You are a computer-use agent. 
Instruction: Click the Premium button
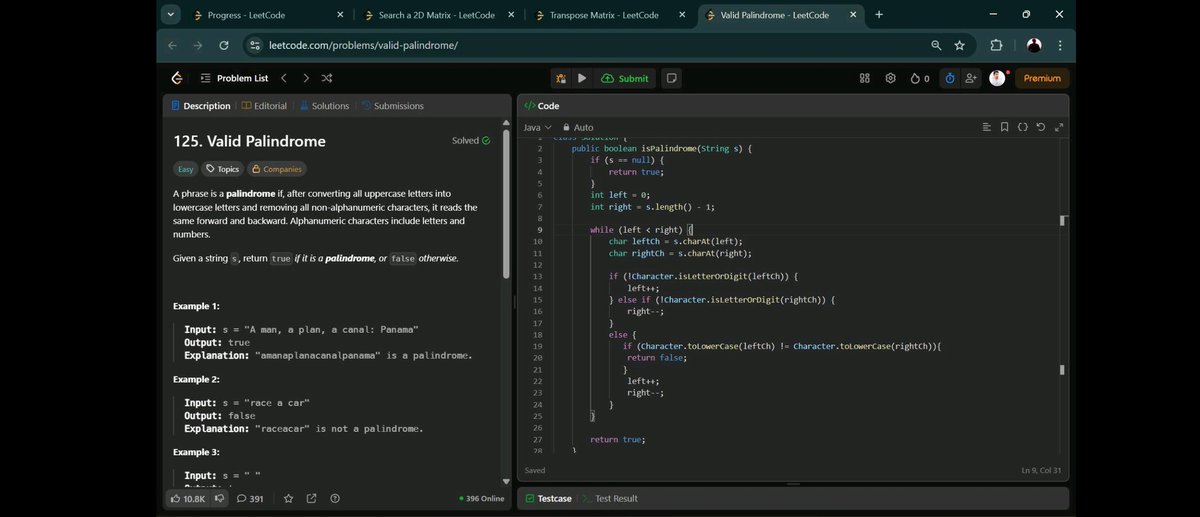pos(1042,78)
